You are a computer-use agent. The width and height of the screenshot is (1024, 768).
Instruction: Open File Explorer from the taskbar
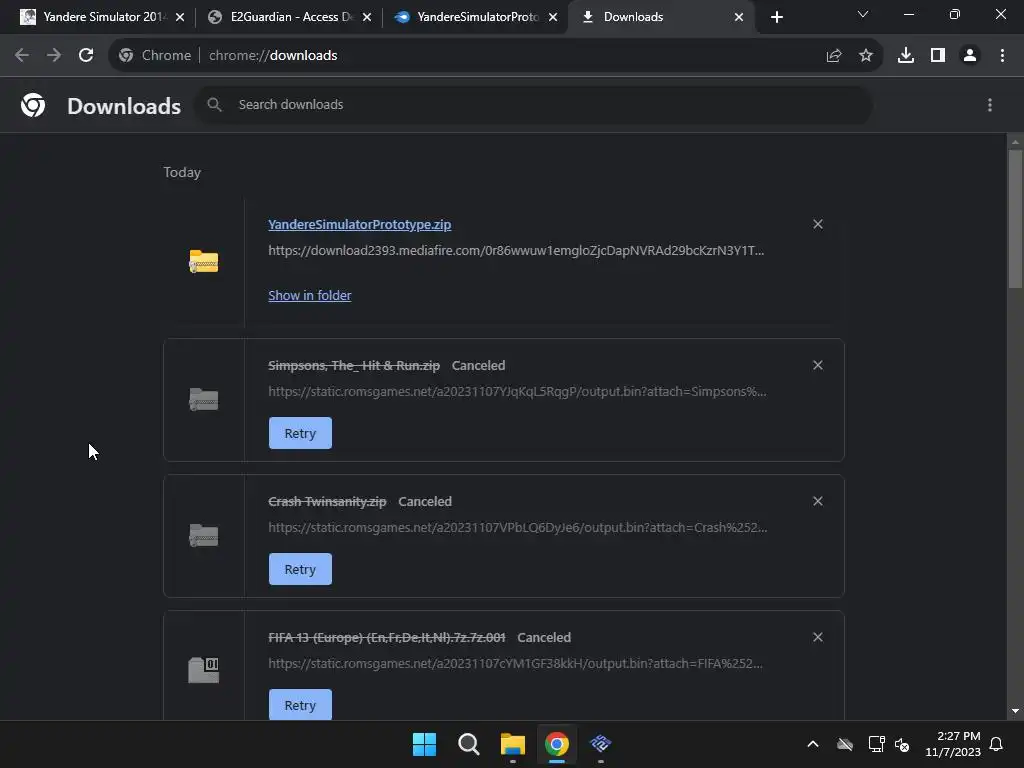click(x=513, y=744)
